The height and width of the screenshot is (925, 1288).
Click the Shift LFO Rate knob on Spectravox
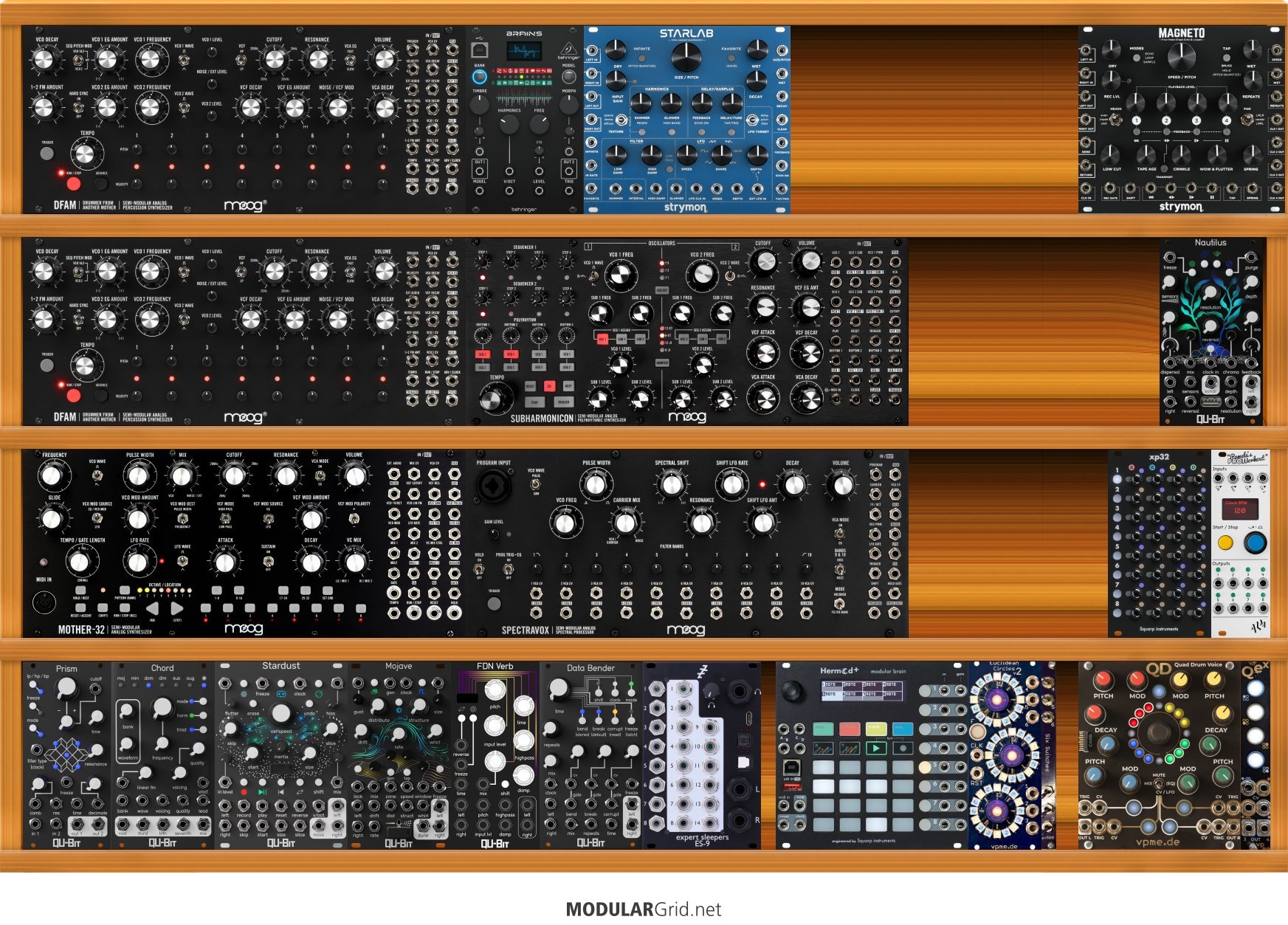732,484
